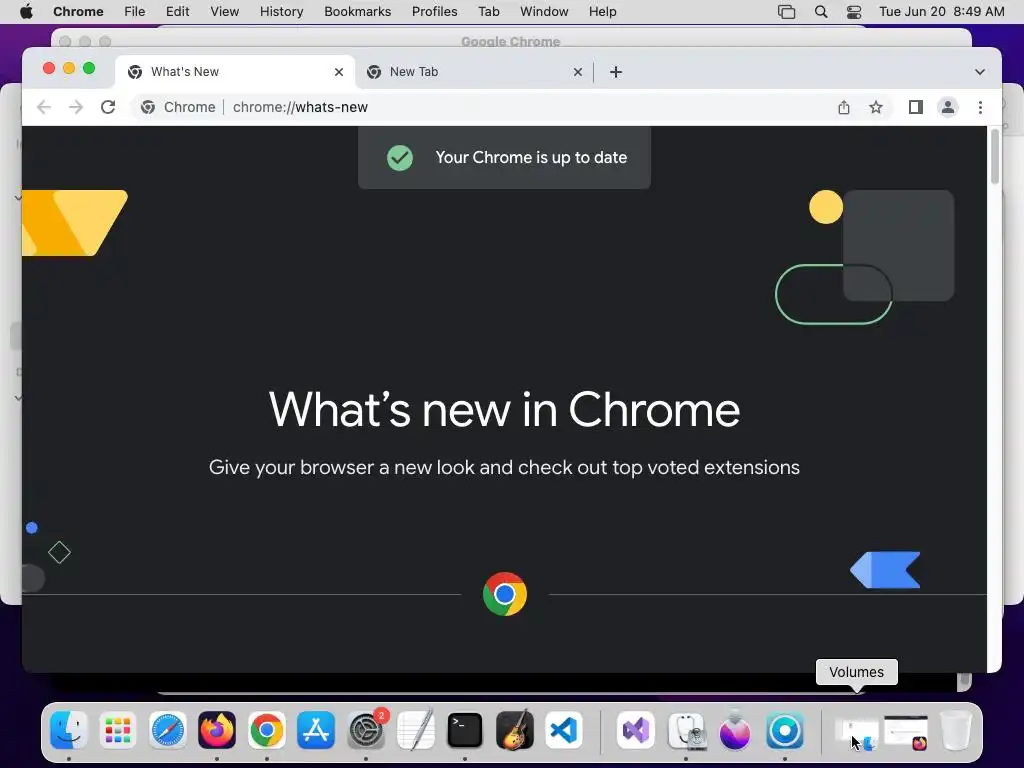
Task: Open App Store from the Dock
Action: pos(316,730)
